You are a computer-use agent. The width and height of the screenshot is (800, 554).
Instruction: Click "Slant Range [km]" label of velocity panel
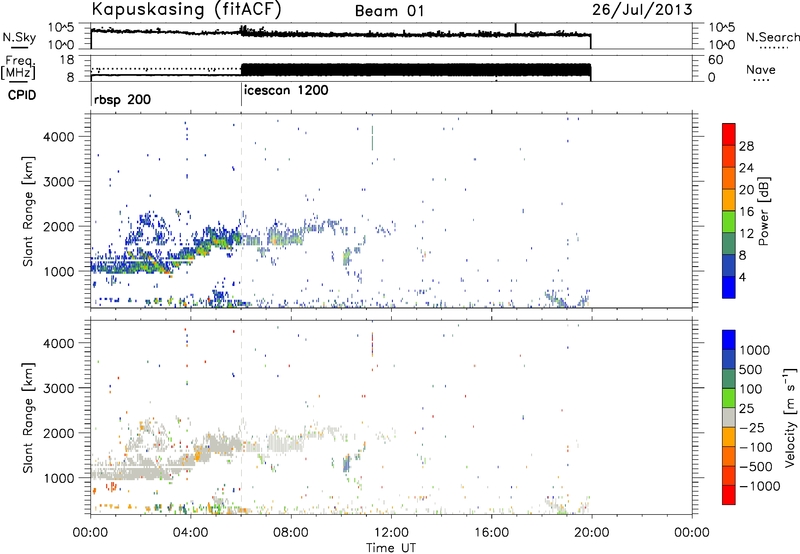click(x=28, y=418)
